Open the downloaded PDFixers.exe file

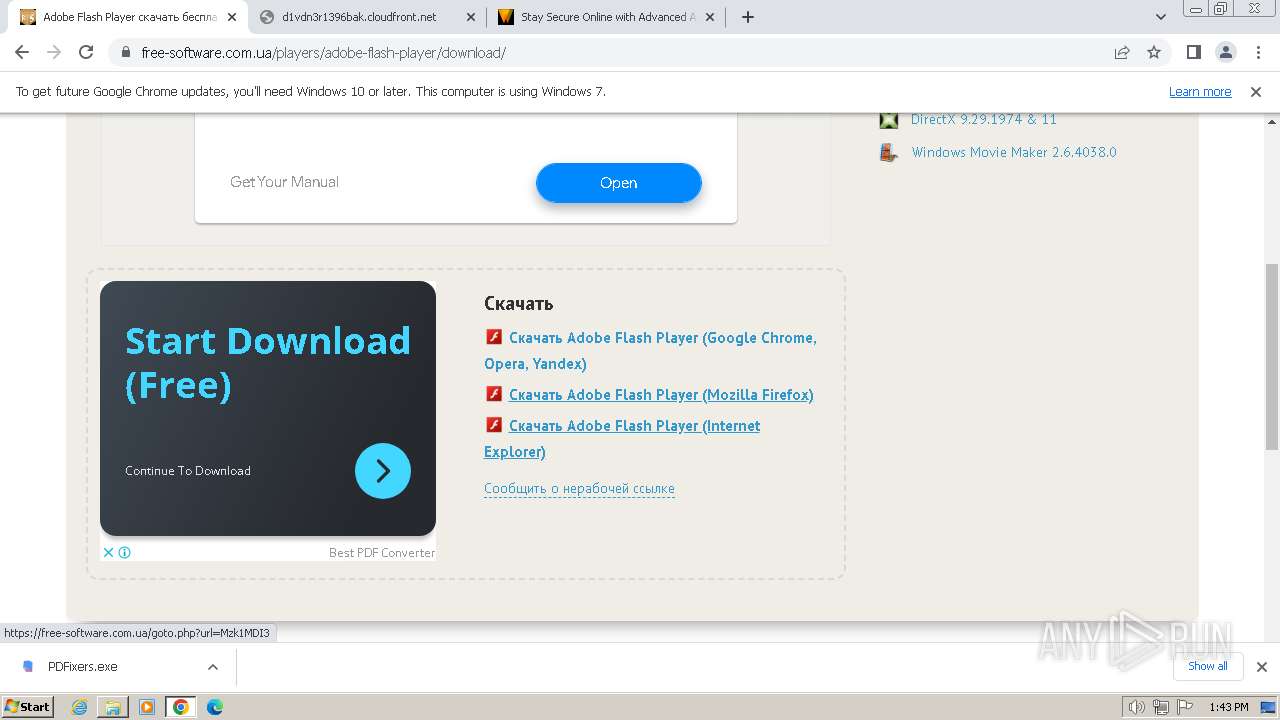click(83, 667)
